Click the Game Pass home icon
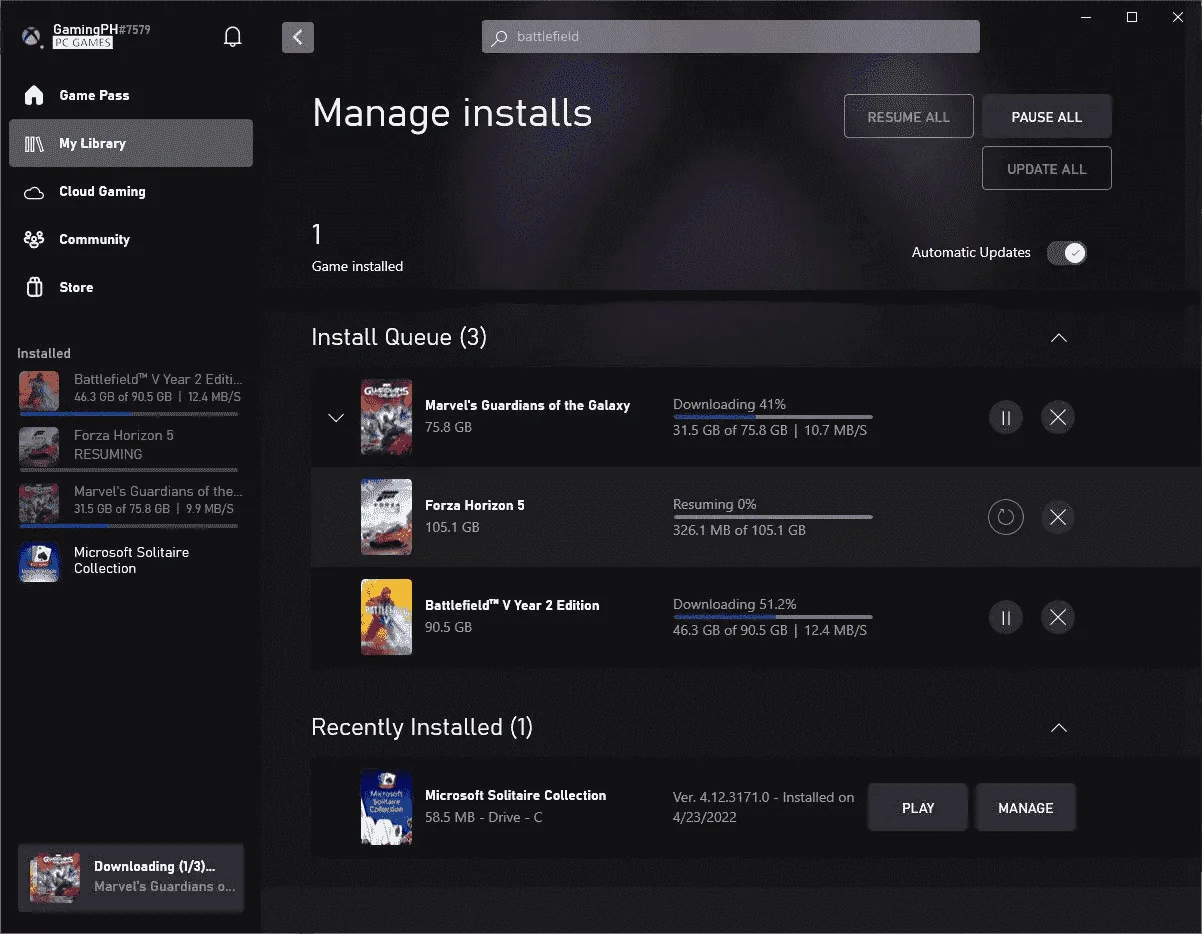This screenshot has width=1202, height=934. (34, 95)
